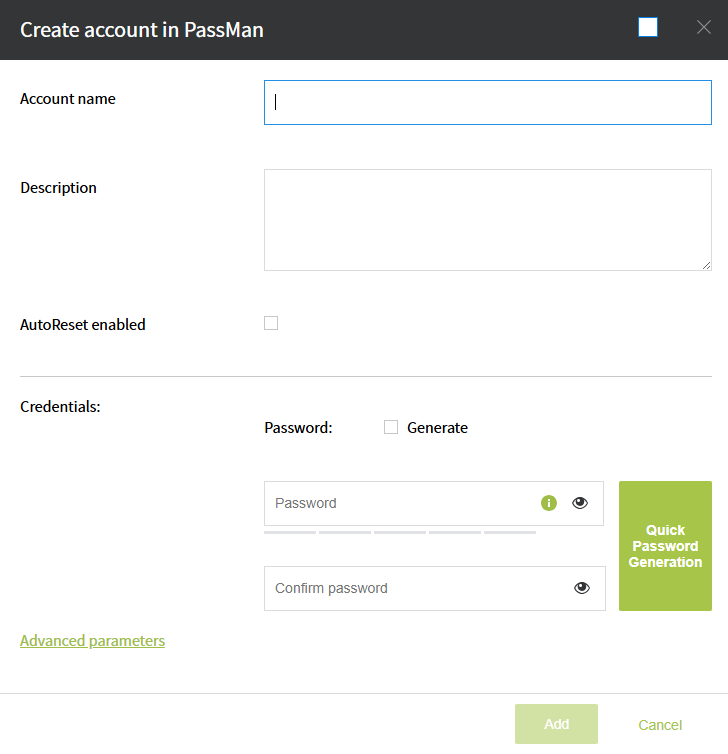728x754 pixels.
Task: Focus the Account name input field
Action: coord(487,103)
